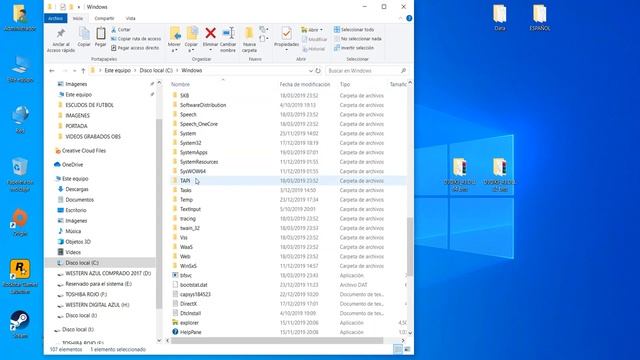The height and width of the screenshot is (360, 640).
Task: Sort by Fecha de modificación column header
Action: [x=305, y=84]
